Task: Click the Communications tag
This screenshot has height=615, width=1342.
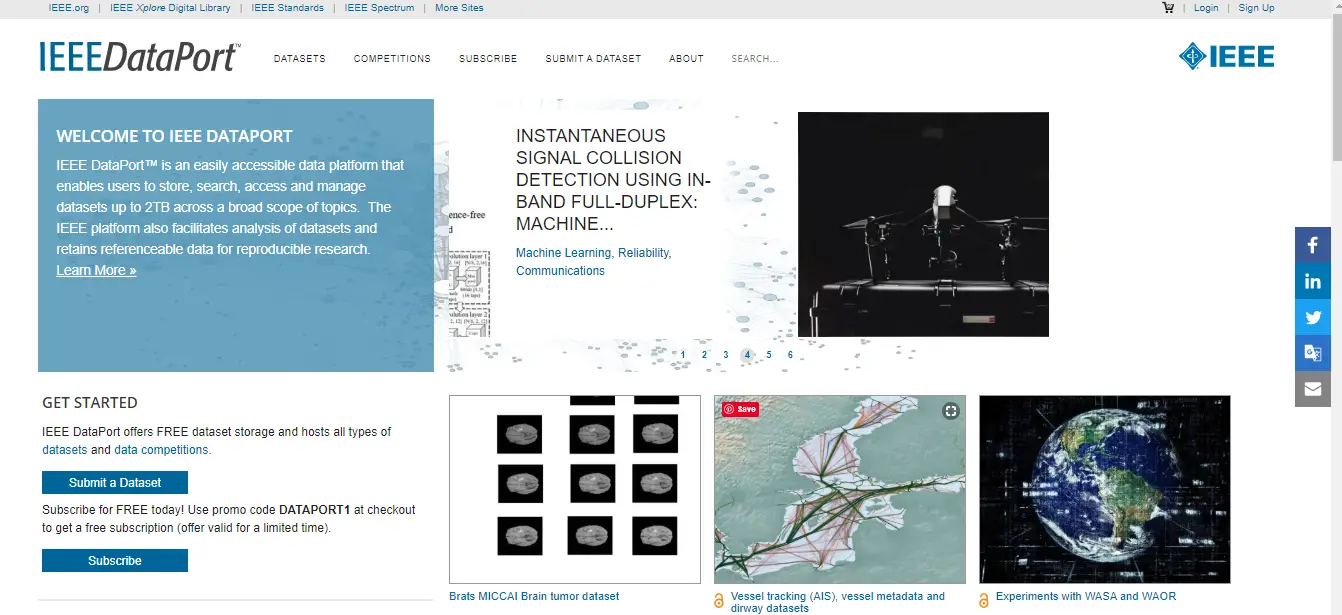Action: pos(560,271)
